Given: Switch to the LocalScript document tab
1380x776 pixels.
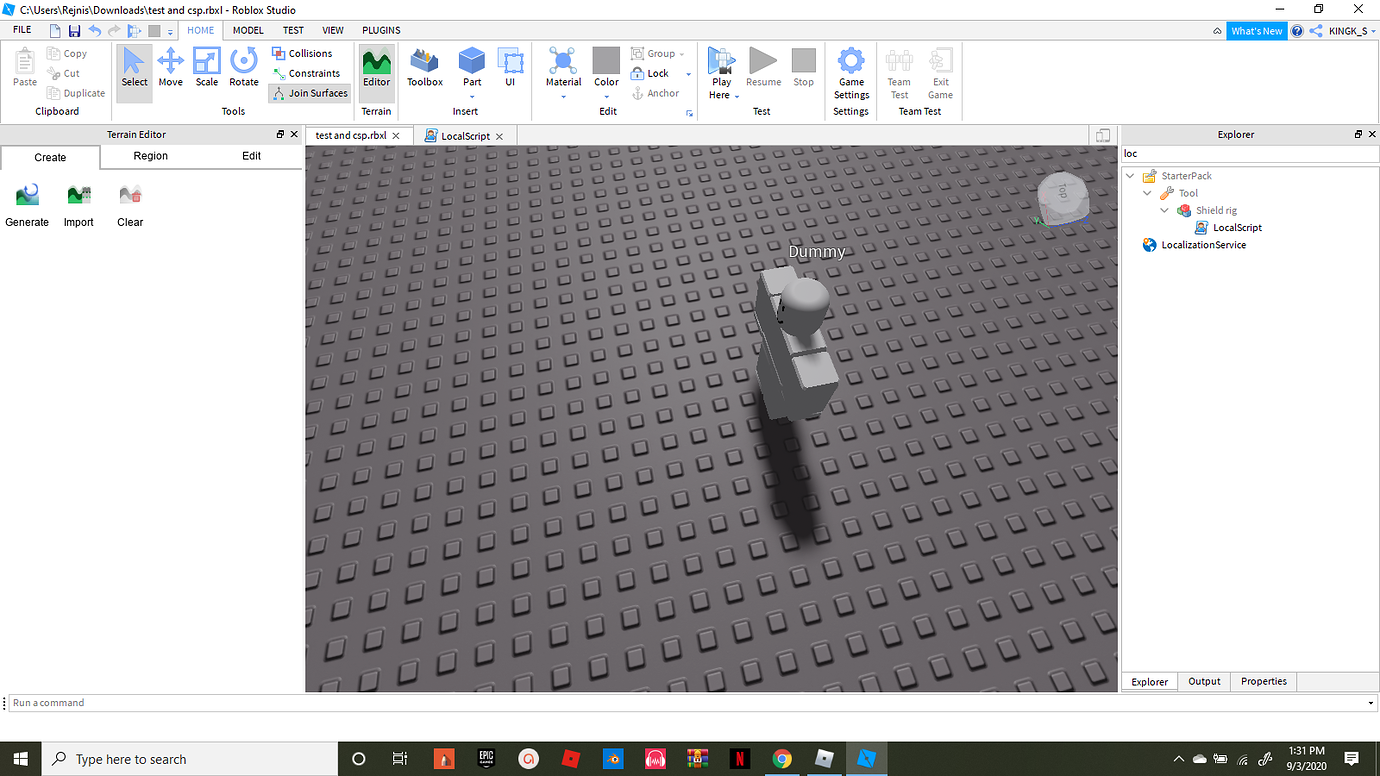Looking at the screenshot, I should [466, 135].
